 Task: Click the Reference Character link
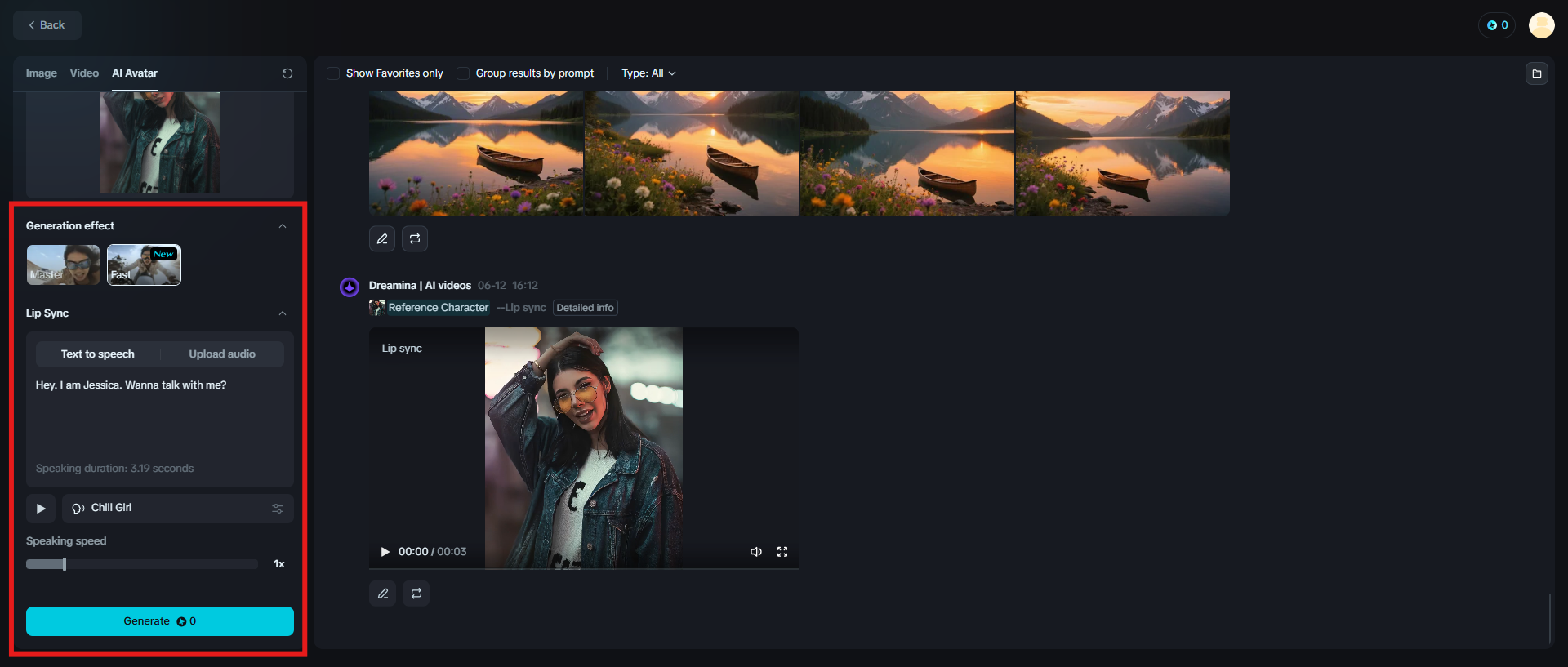[x=439, y=308]
